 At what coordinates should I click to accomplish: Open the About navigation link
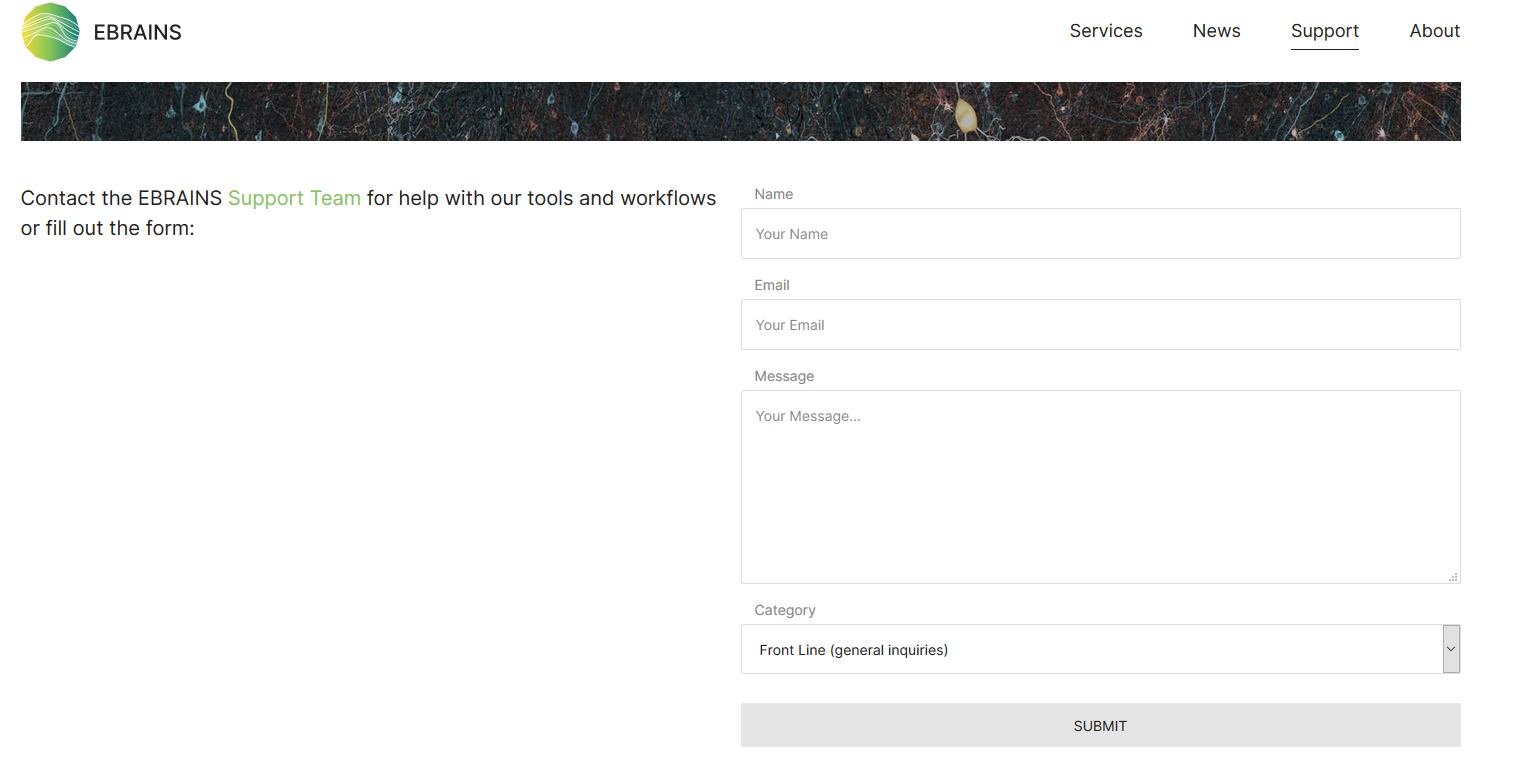(1434, 31)
